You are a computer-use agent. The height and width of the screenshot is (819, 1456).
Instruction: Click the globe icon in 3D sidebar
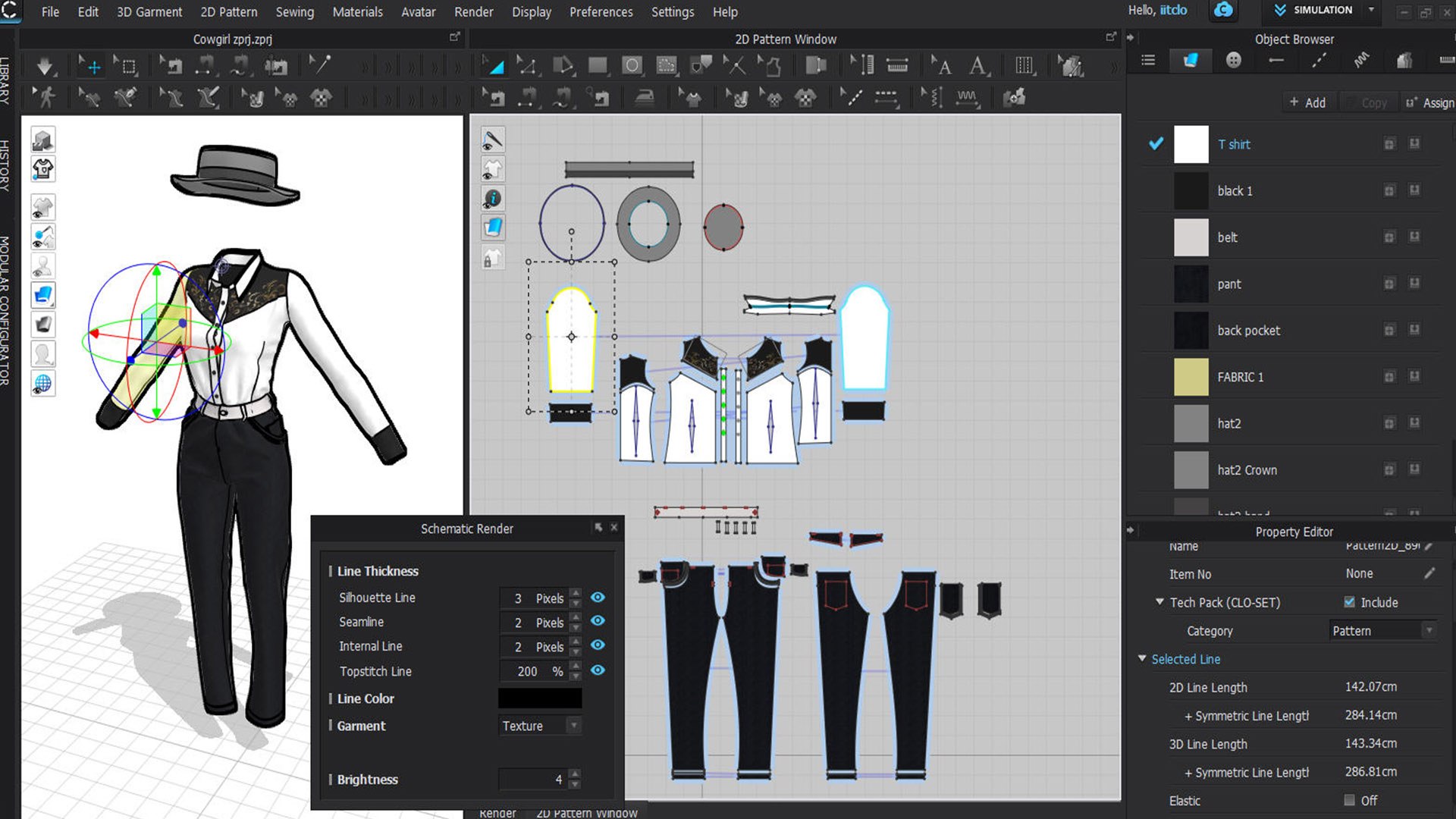click(43, 384)
